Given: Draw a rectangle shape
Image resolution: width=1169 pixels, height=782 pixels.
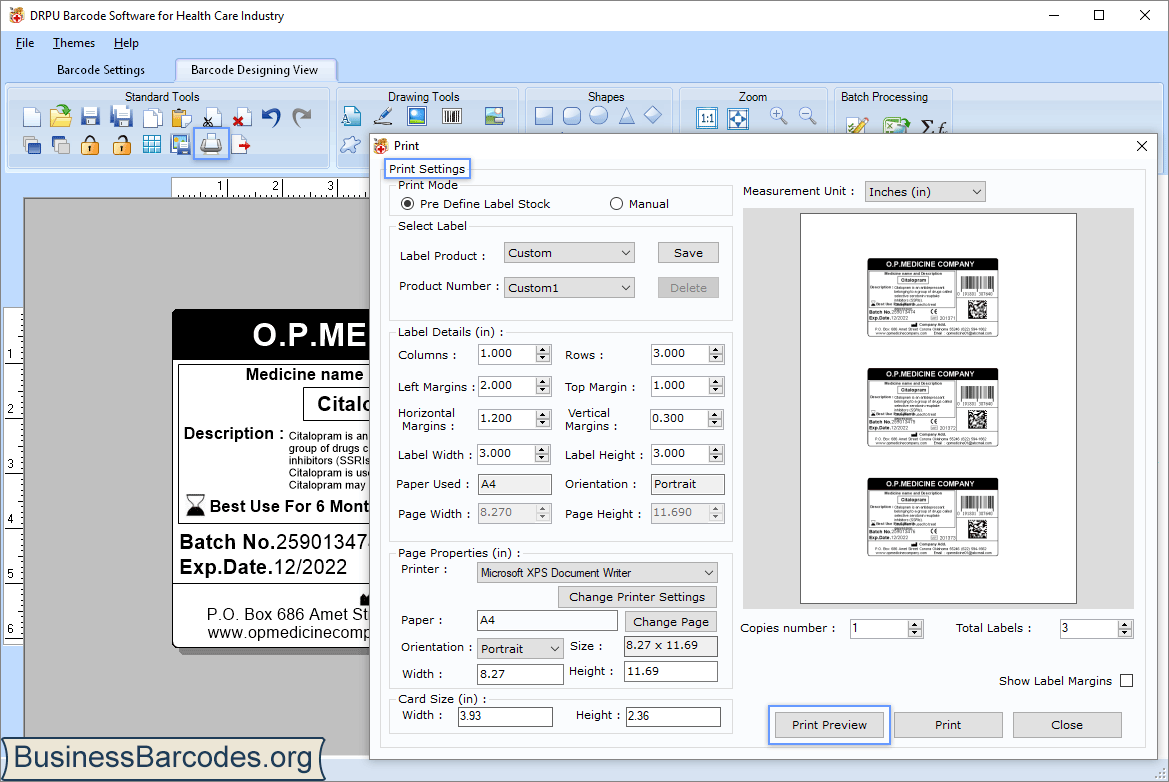Looking at the screenshot, I should click(x=544, y=116).
